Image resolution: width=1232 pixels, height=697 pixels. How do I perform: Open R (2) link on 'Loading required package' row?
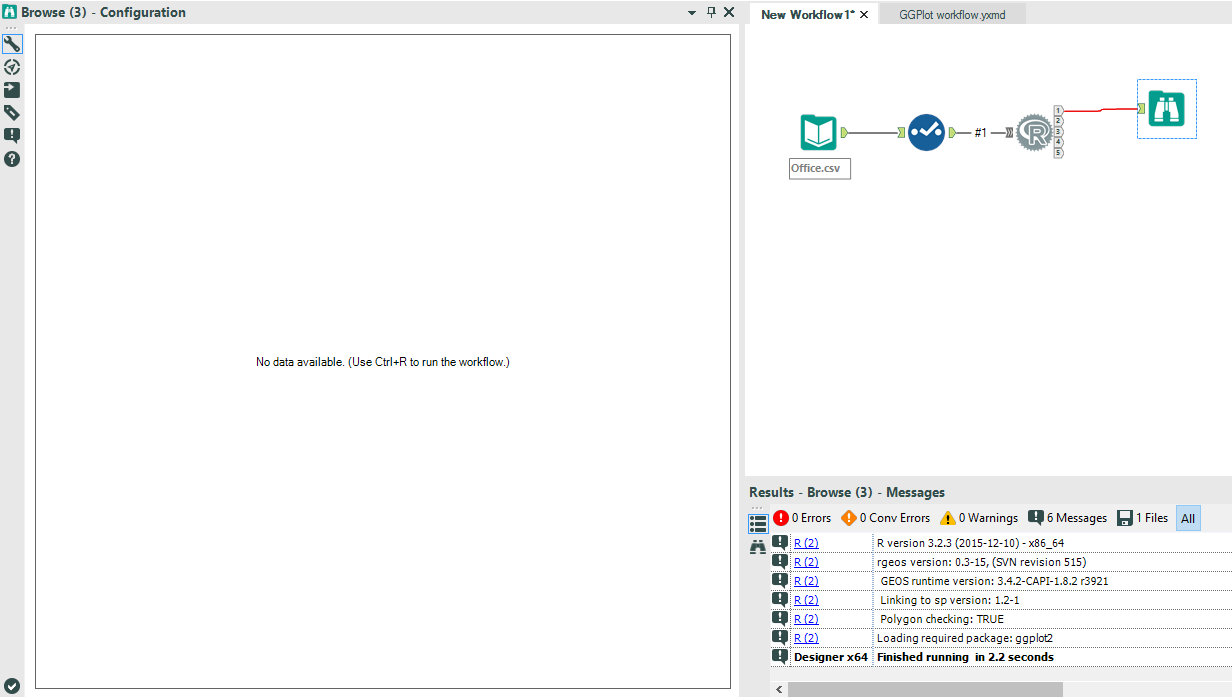tap(806, 638)
